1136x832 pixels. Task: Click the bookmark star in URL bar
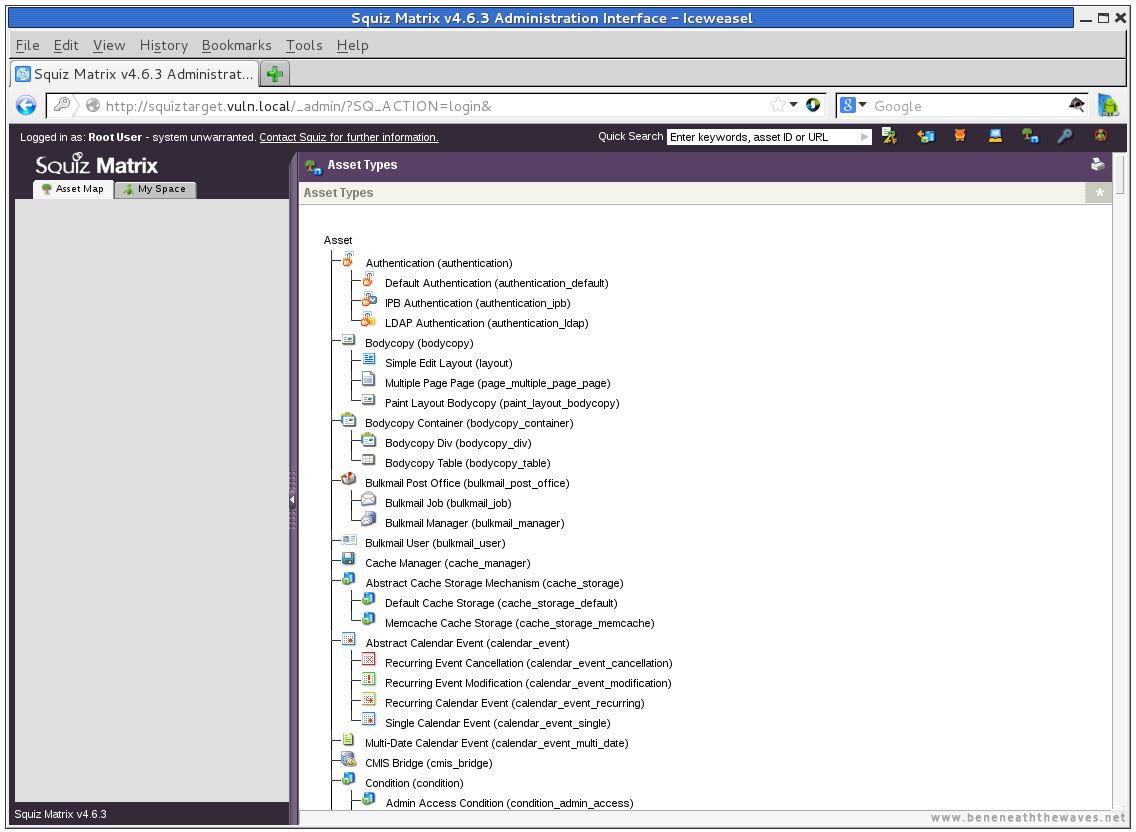(x=777, y=105)
